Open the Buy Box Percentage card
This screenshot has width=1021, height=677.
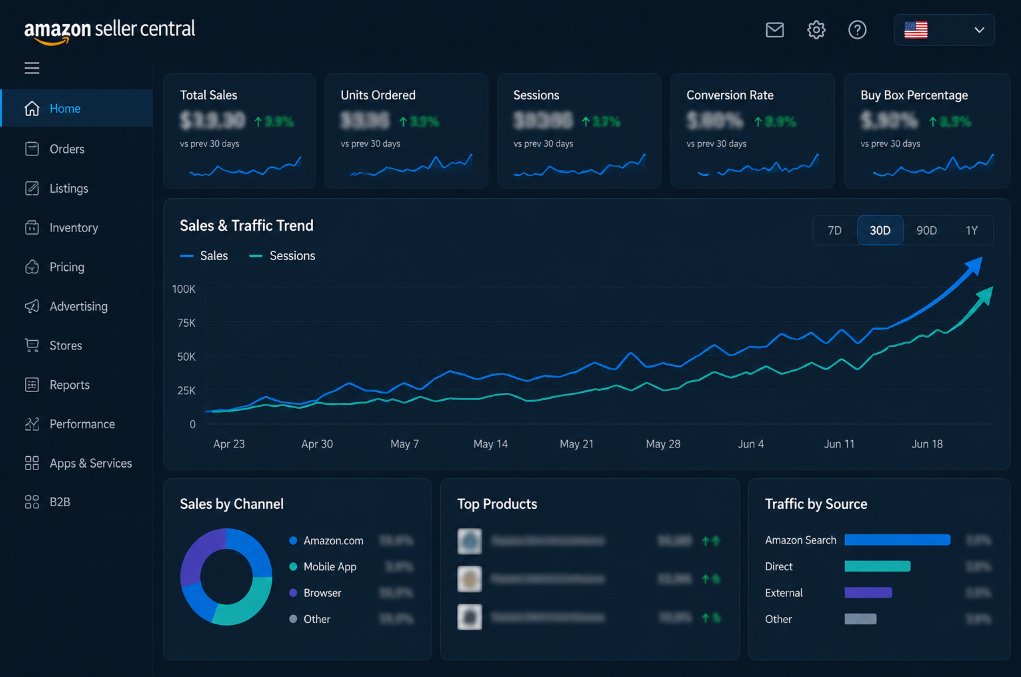coord(927,131)
